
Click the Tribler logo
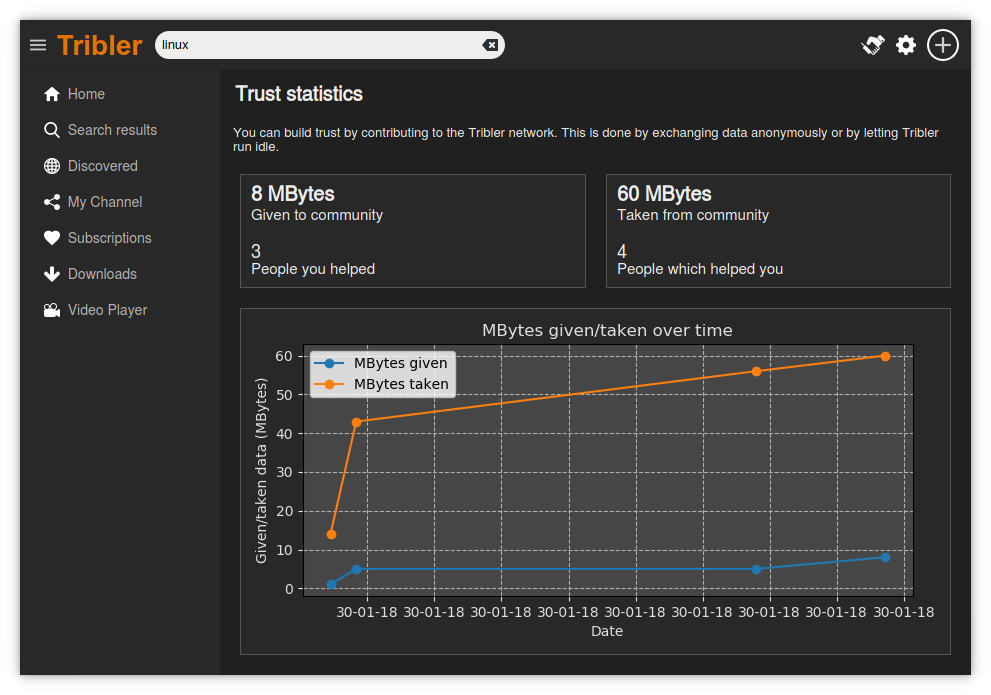(99, 45)
